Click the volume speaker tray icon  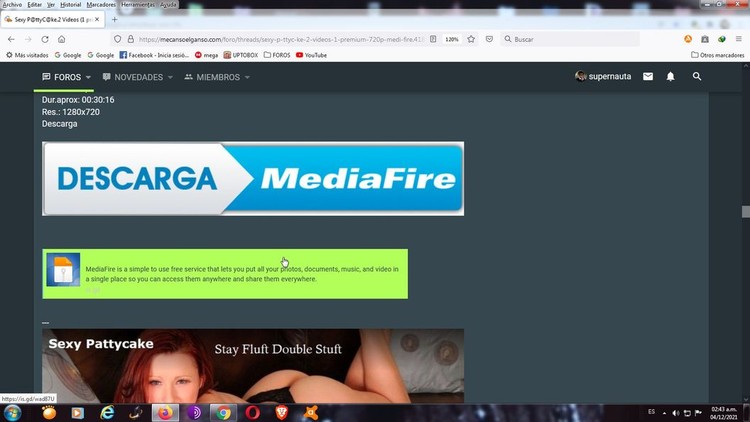pos(675,413)
